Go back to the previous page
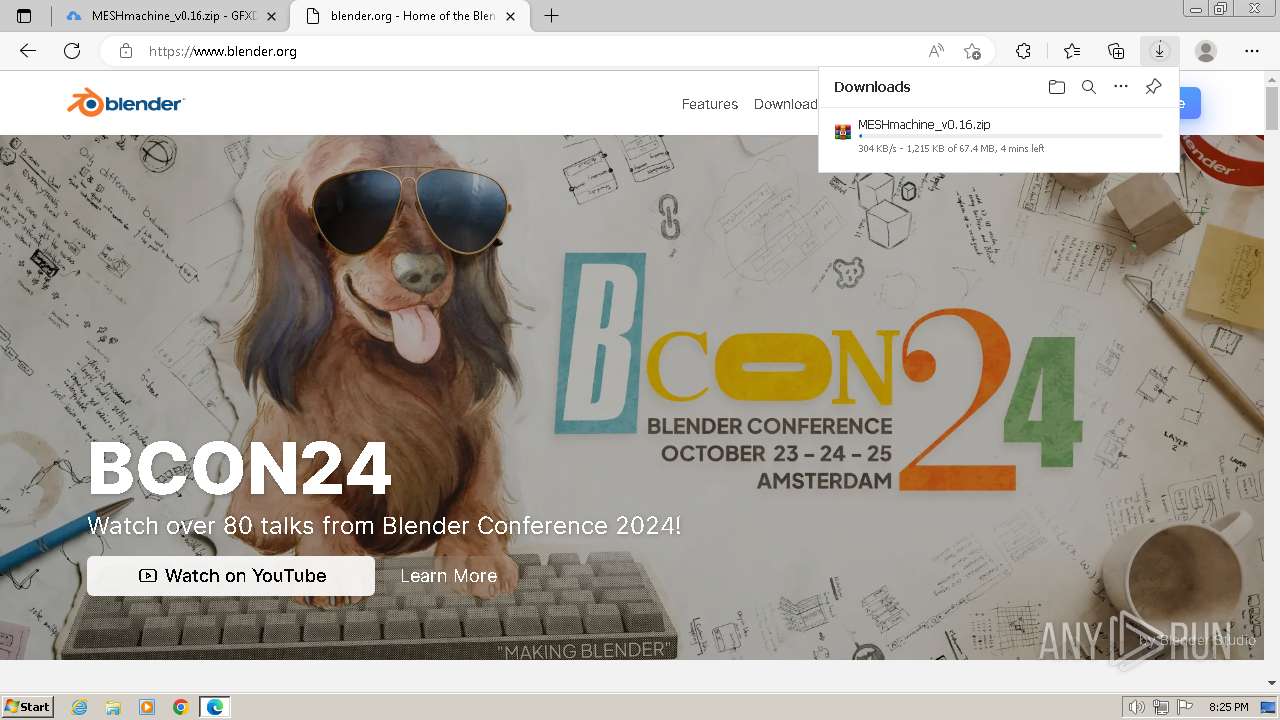 coord(28,51)
